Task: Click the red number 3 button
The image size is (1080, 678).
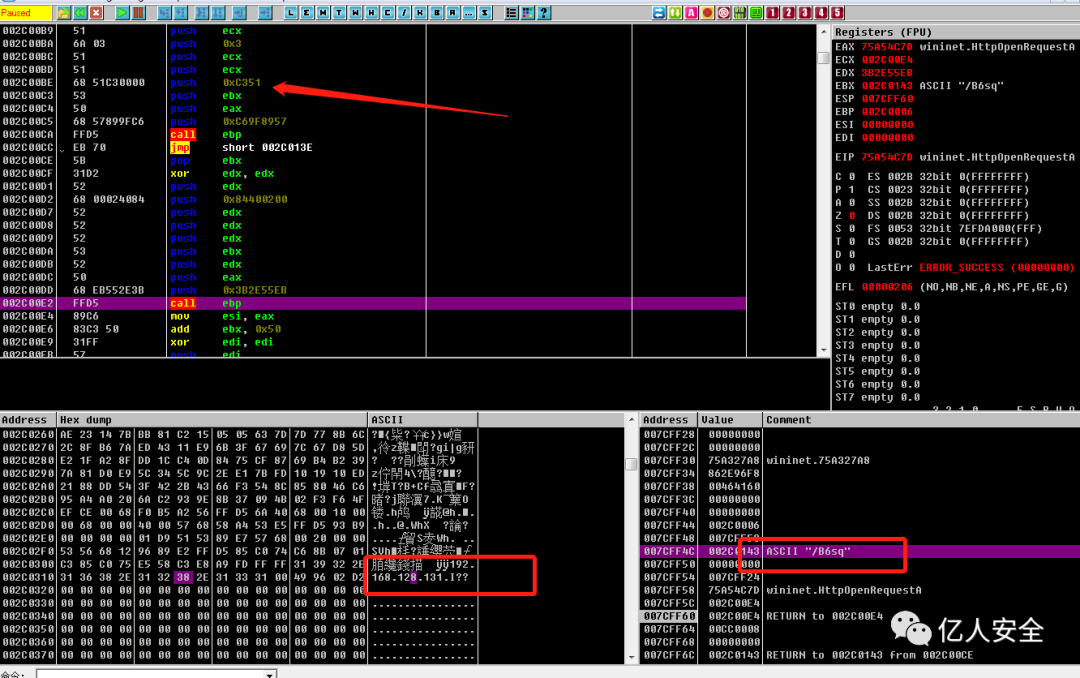Action: 805,12
